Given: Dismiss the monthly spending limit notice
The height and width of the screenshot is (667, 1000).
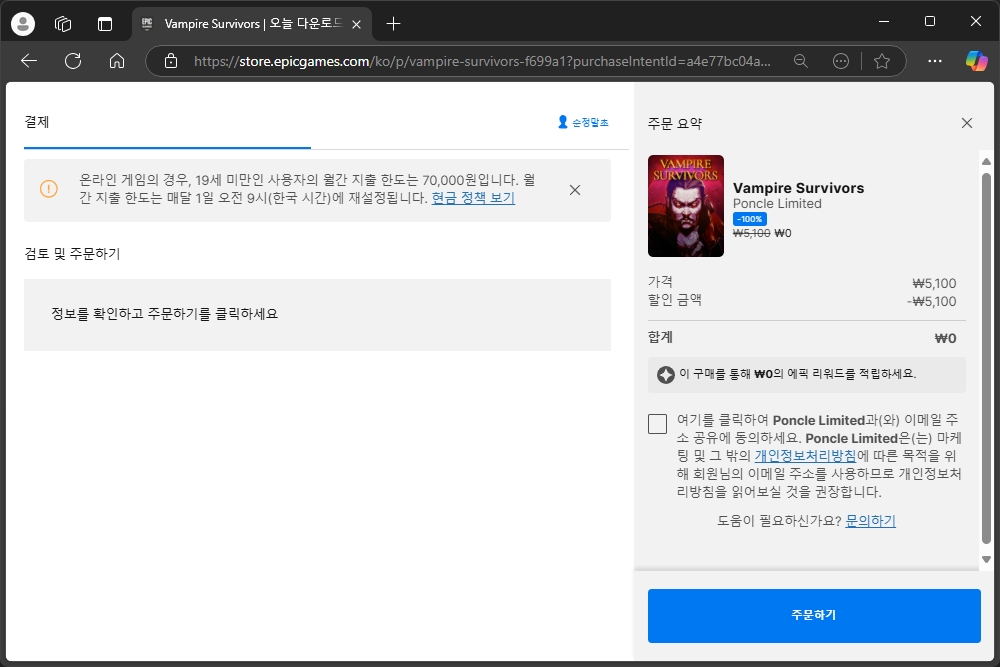Looking at the screenshot, I should [575, 190].
